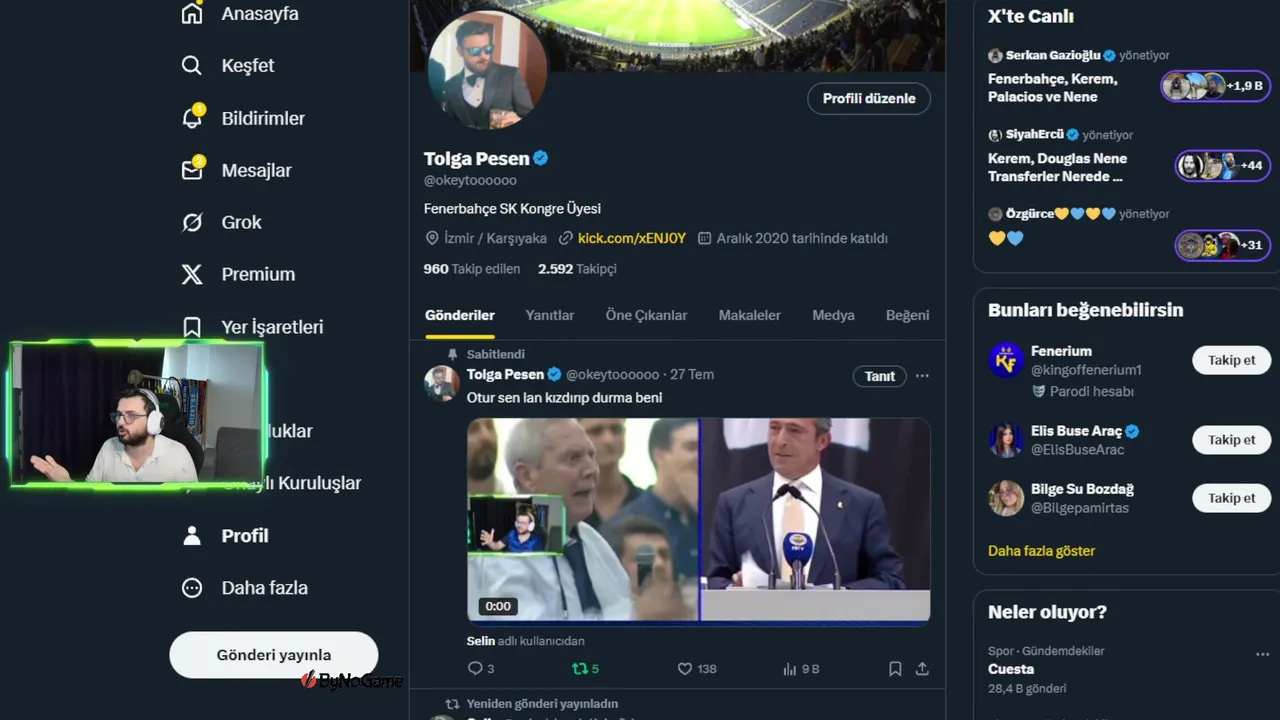Open Mesajlar envelope icon
Screen dimensions: 1280x720
(x=192, y=169)
